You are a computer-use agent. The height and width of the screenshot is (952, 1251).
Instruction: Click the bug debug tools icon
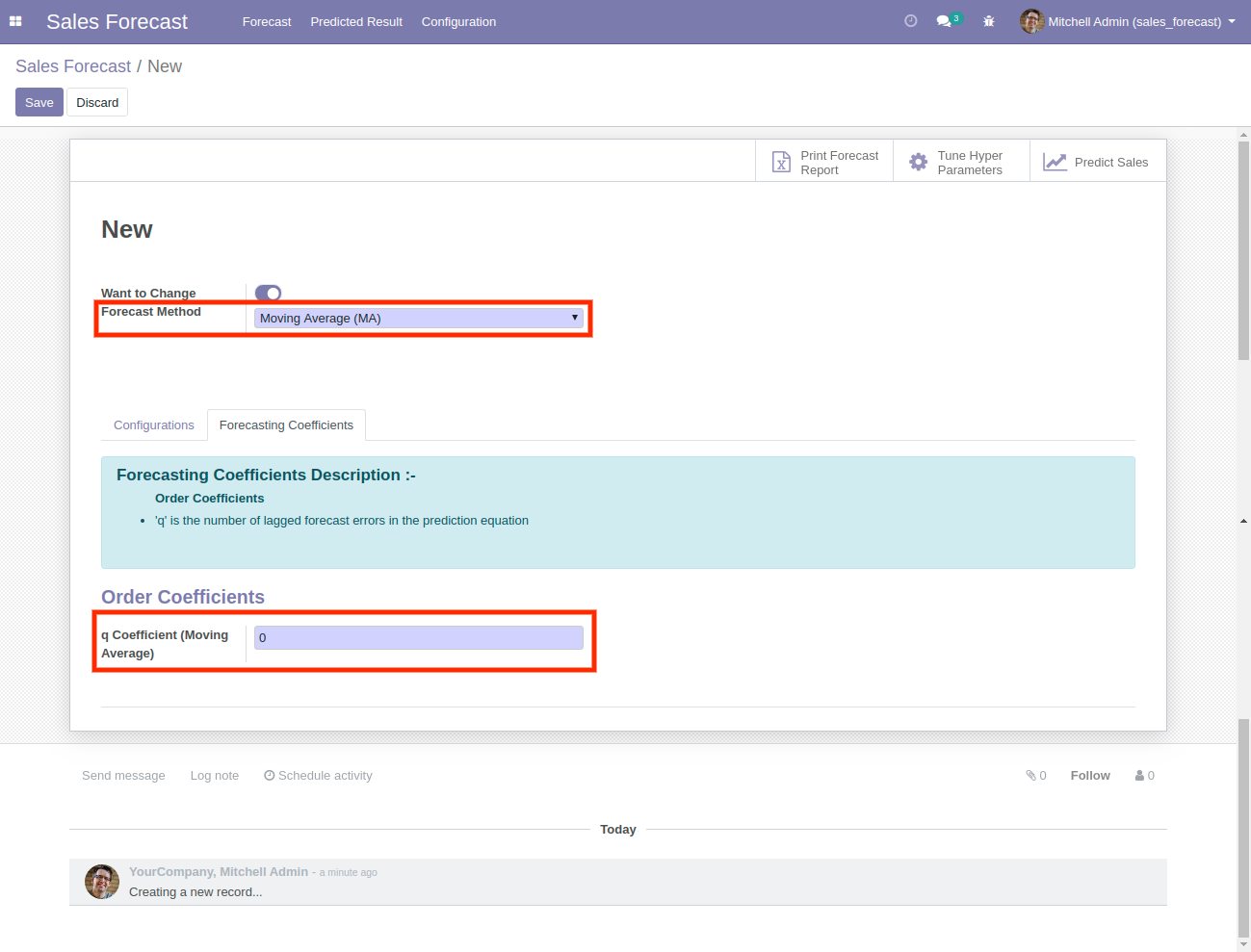pyautogui.click(x=988, y=21)
